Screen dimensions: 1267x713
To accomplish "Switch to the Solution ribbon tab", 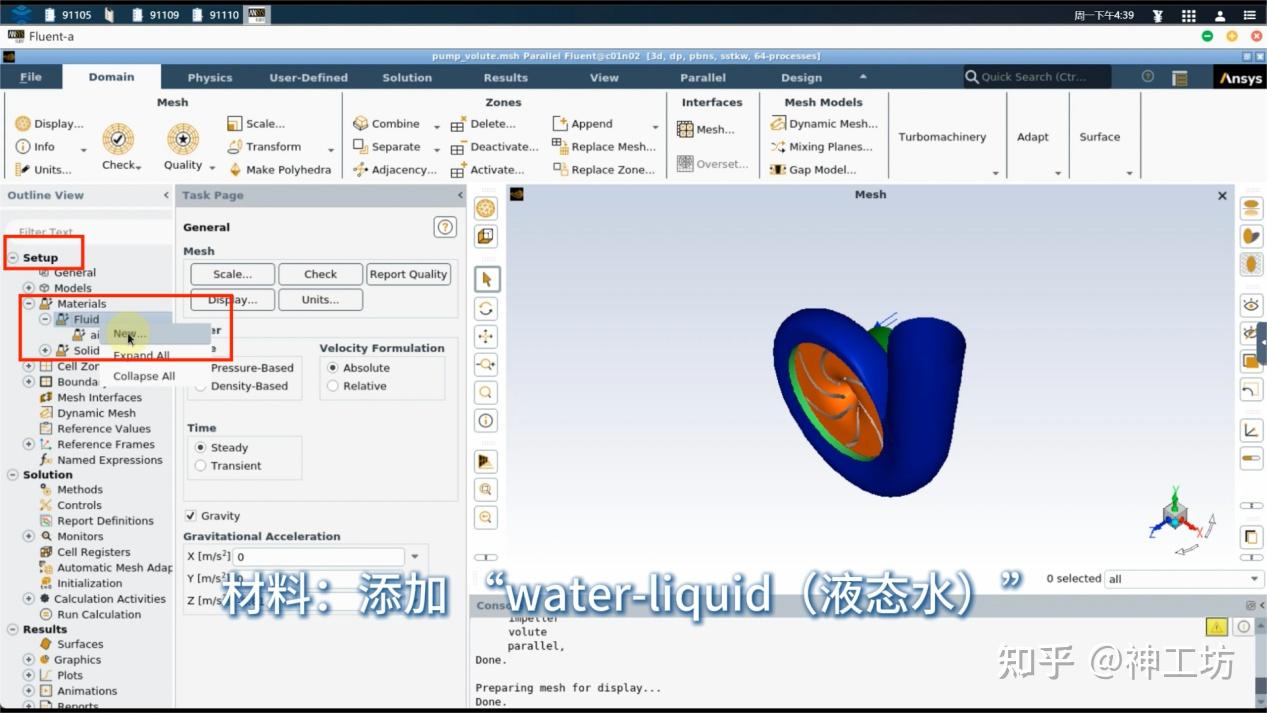I will 407,77.
